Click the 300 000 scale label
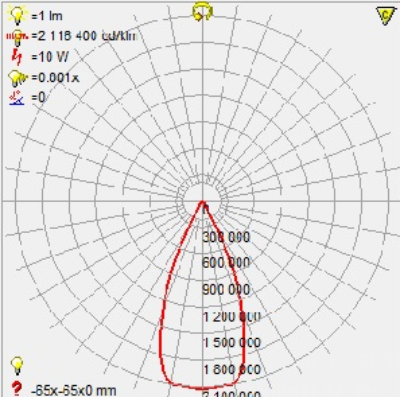 [226, 237]
